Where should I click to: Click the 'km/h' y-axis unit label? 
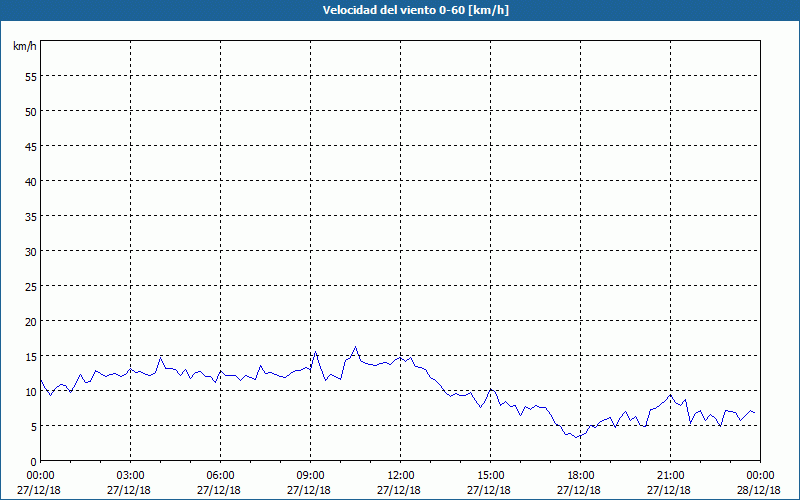(x=25, y=46)
